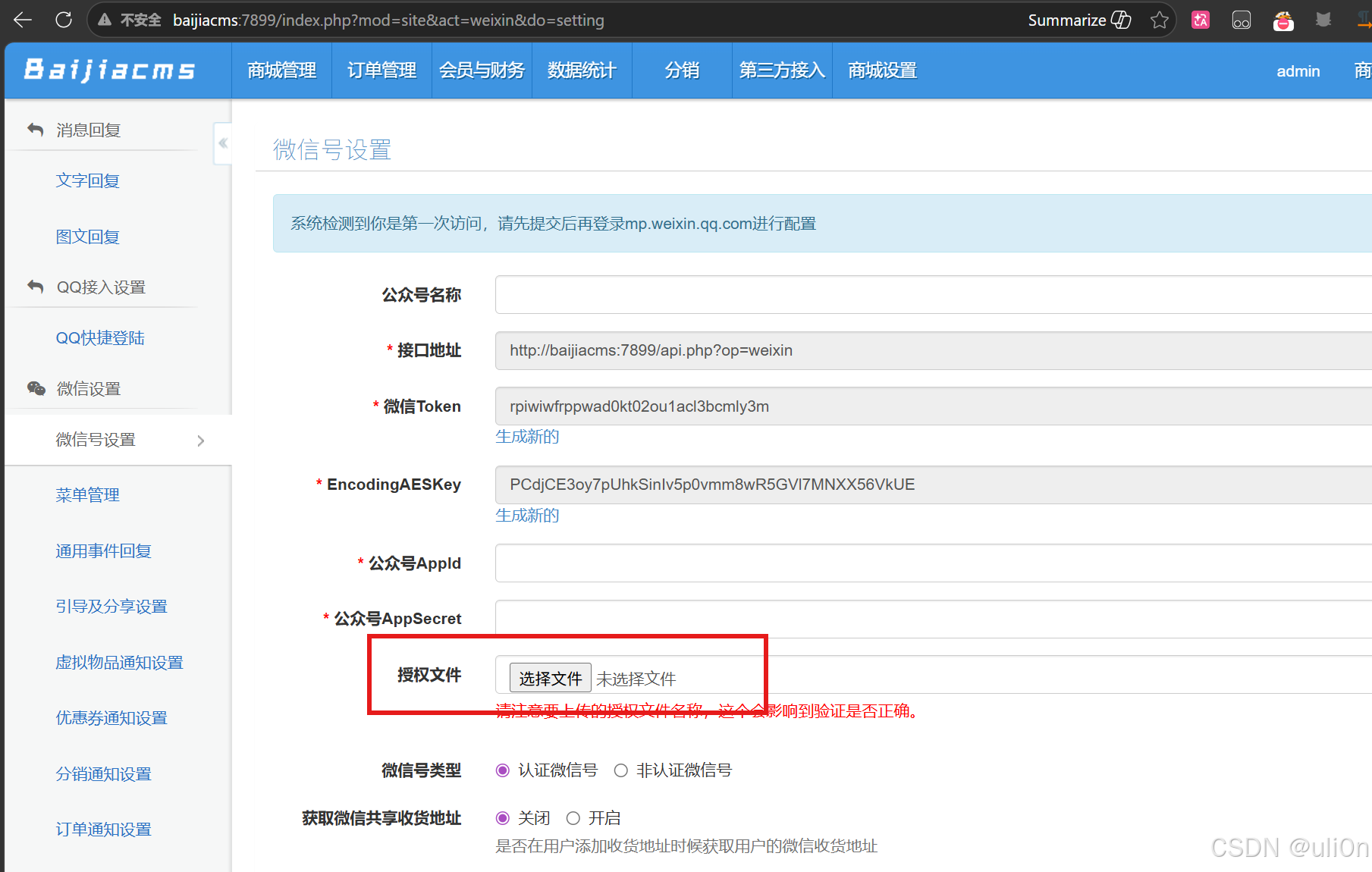This screenshot has height=872, width=1372.
Task: Open 图文回复 in the sidebar
Action: coord(87,237)
